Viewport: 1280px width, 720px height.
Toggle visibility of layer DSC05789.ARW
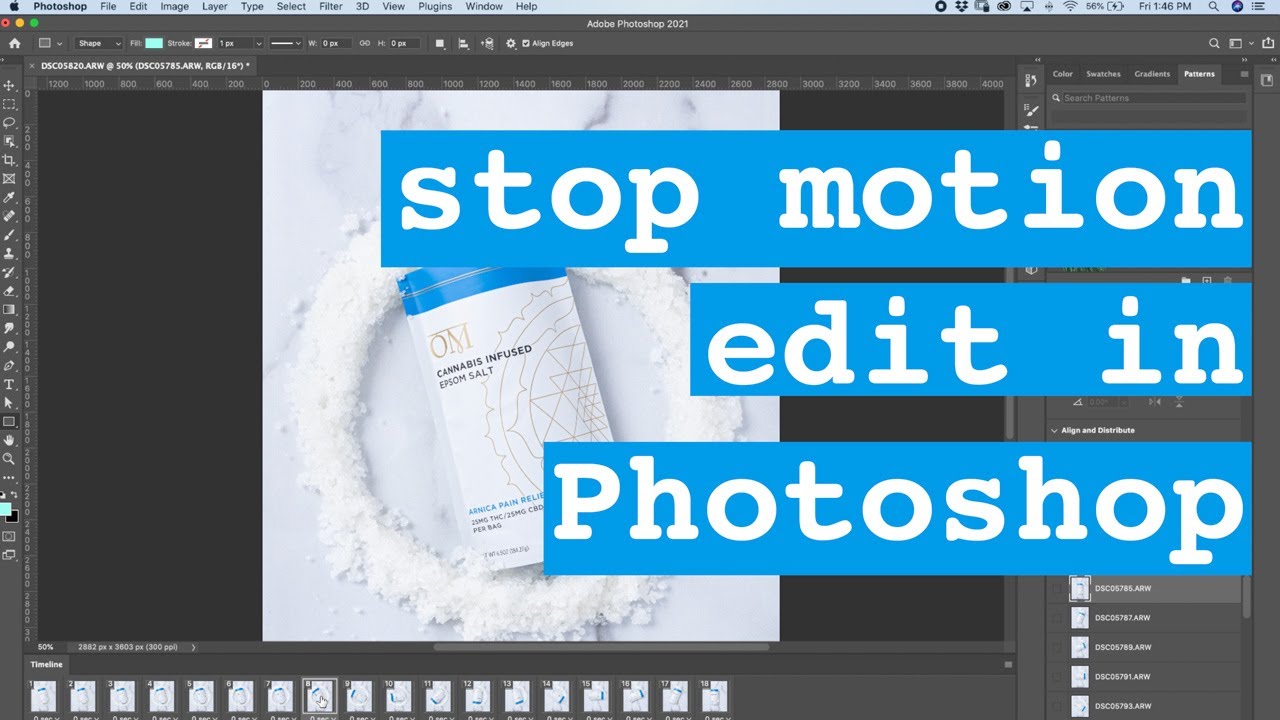(1057, 647)
